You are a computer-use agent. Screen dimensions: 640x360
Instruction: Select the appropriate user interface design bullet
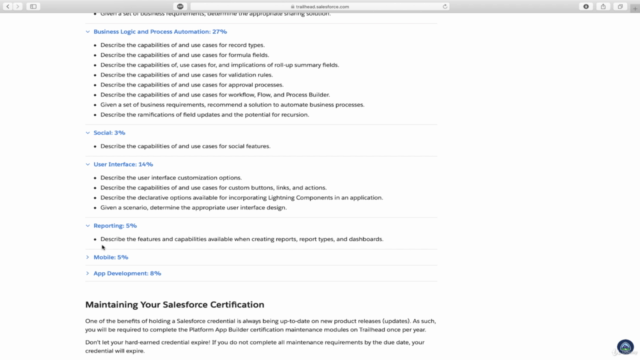tap(193, 208)
